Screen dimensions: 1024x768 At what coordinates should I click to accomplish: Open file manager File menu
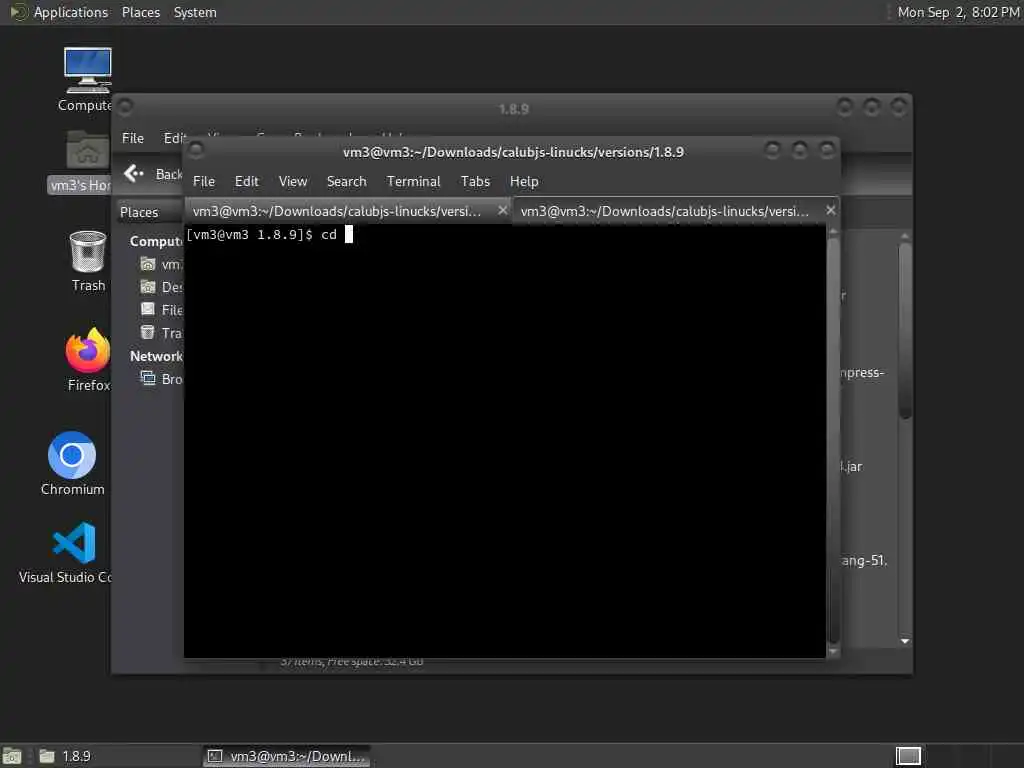click(x=133, y=138)
